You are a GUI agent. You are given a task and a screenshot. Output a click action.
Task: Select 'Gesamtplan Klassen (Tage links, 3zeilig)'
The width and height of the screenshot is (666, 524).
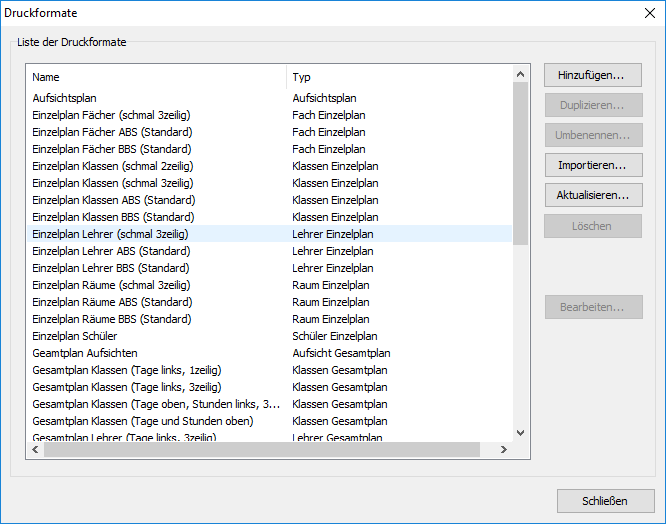pyautogui.click(x=127, y=387)
